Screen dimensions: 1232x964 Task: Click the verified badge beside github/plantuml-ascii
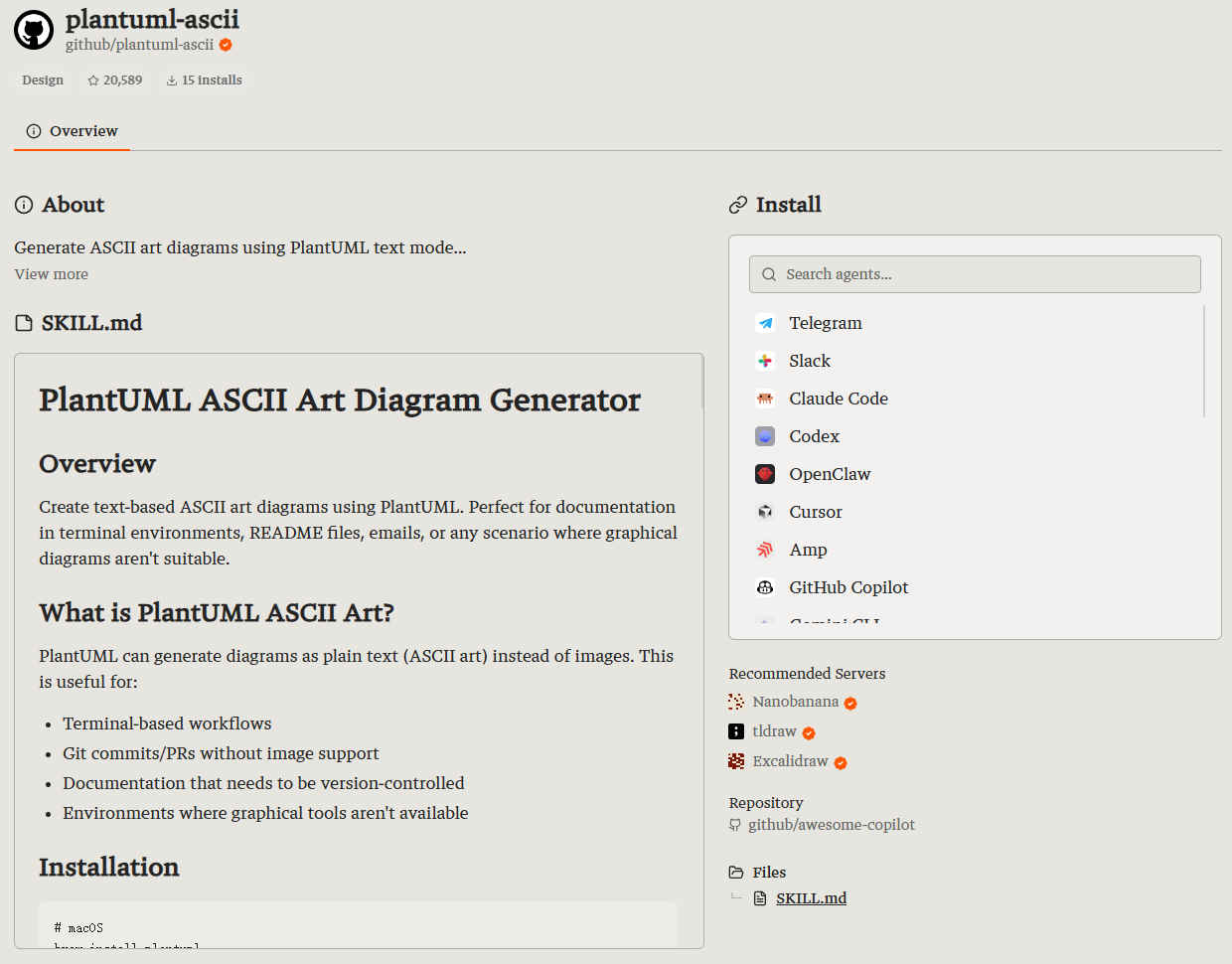pyautogui.click(x=226, y=45)
